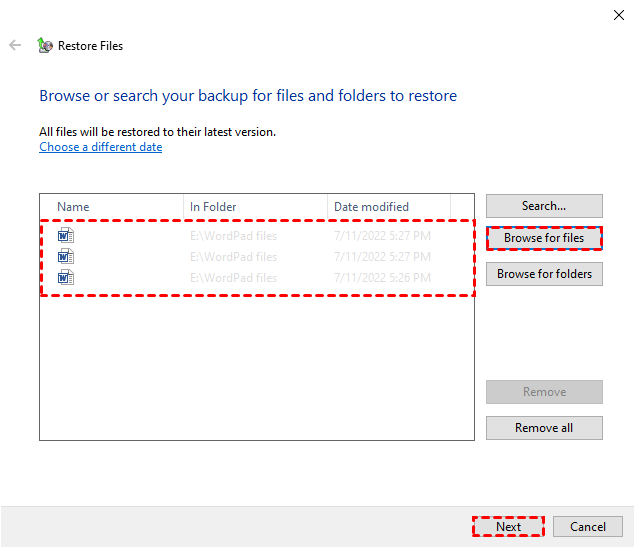635x548 pixels.
Task: Proceed with the Next button
Action: click(508, 527)
